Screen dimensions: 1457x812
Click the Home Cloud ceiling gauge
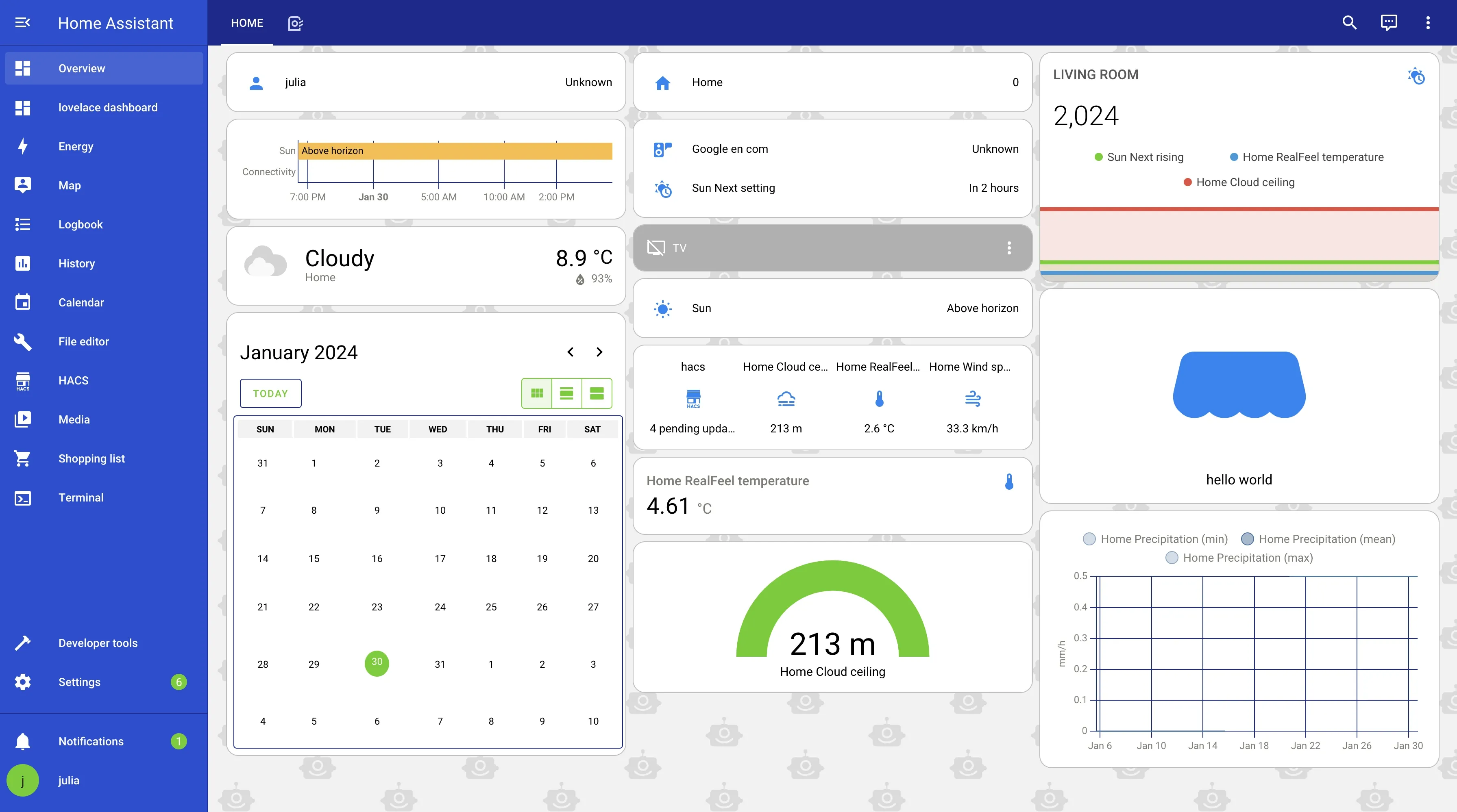[x=832, y=619]
